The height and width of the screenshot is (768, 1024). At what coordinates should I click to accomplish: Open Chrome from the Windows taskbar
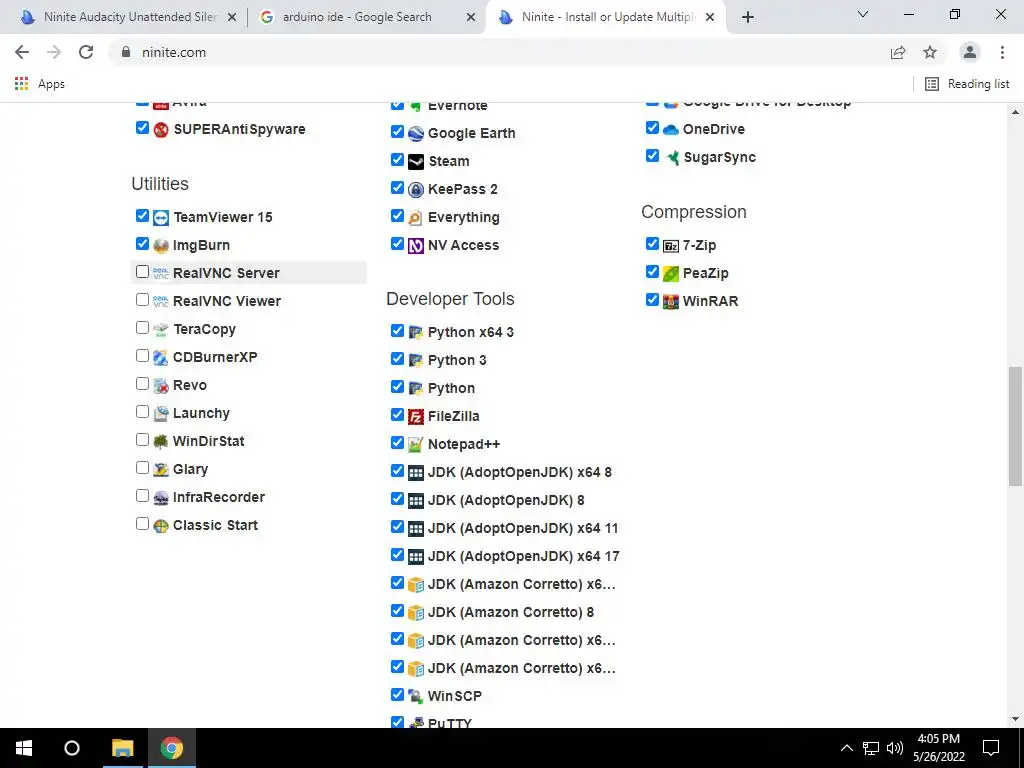click(x=172, y=748)
